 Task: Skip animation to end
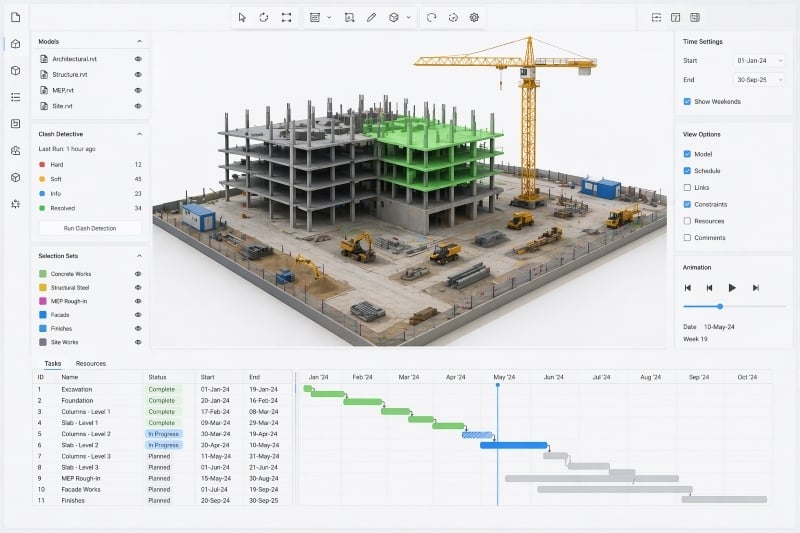point(756,288)
